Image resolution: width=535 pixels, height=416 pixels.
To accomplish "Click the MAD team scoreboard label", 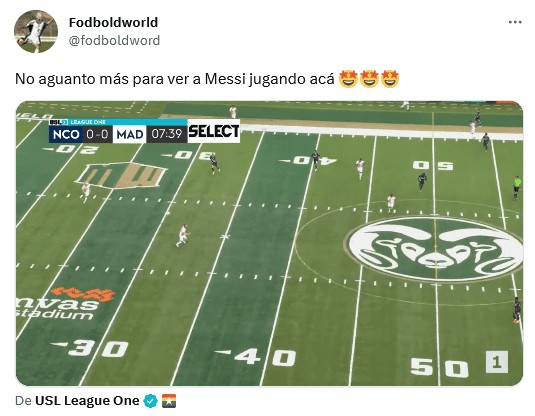I will (x=130, y=134).
